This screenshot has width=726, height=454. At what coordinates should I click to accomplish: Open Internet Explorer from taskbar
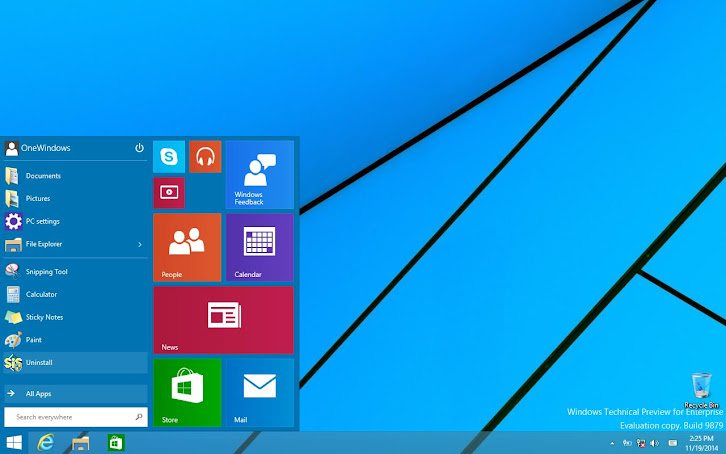point(45,443)
